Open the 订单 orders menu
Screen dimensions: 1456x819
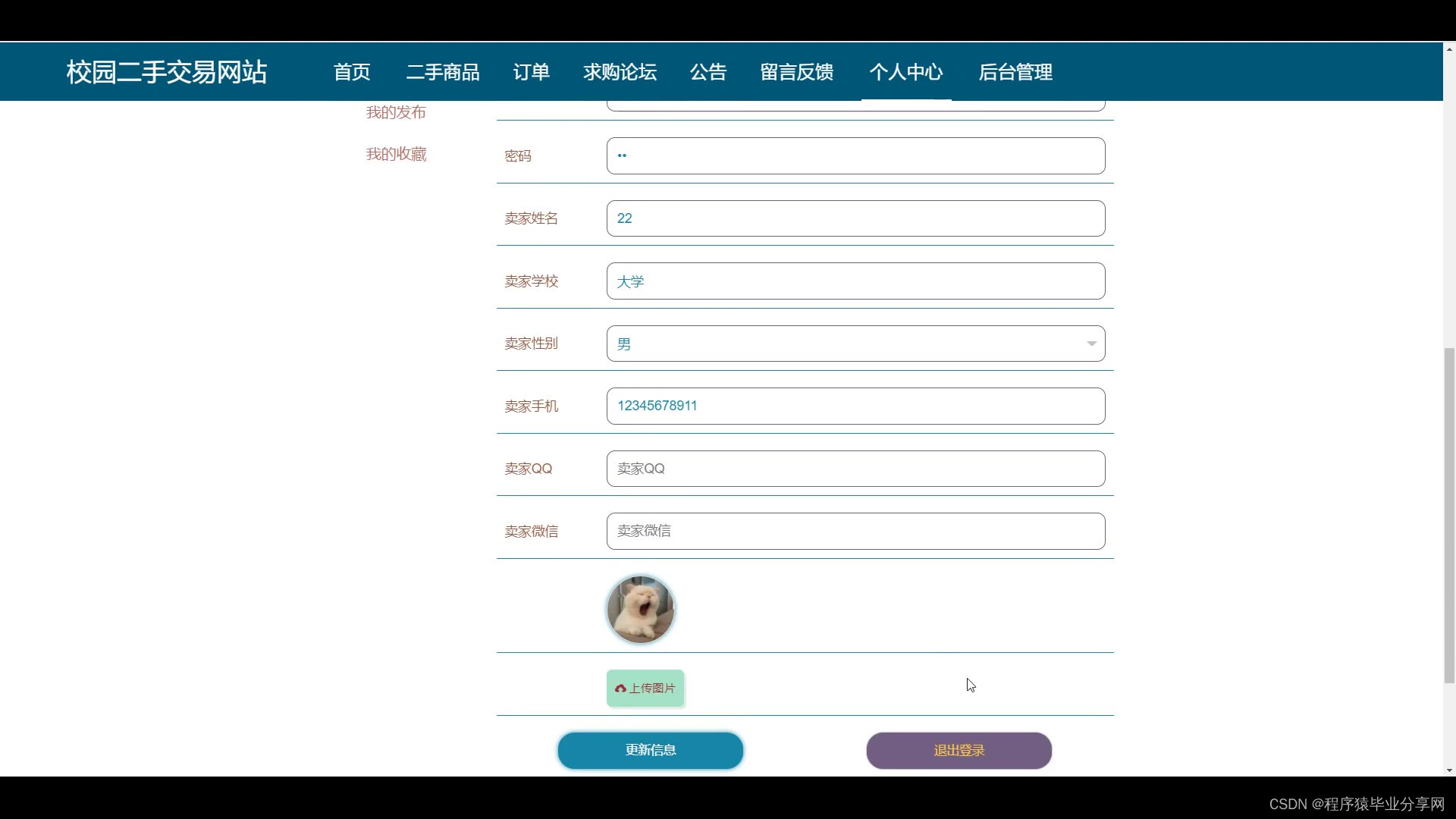(x=531, y=72)
